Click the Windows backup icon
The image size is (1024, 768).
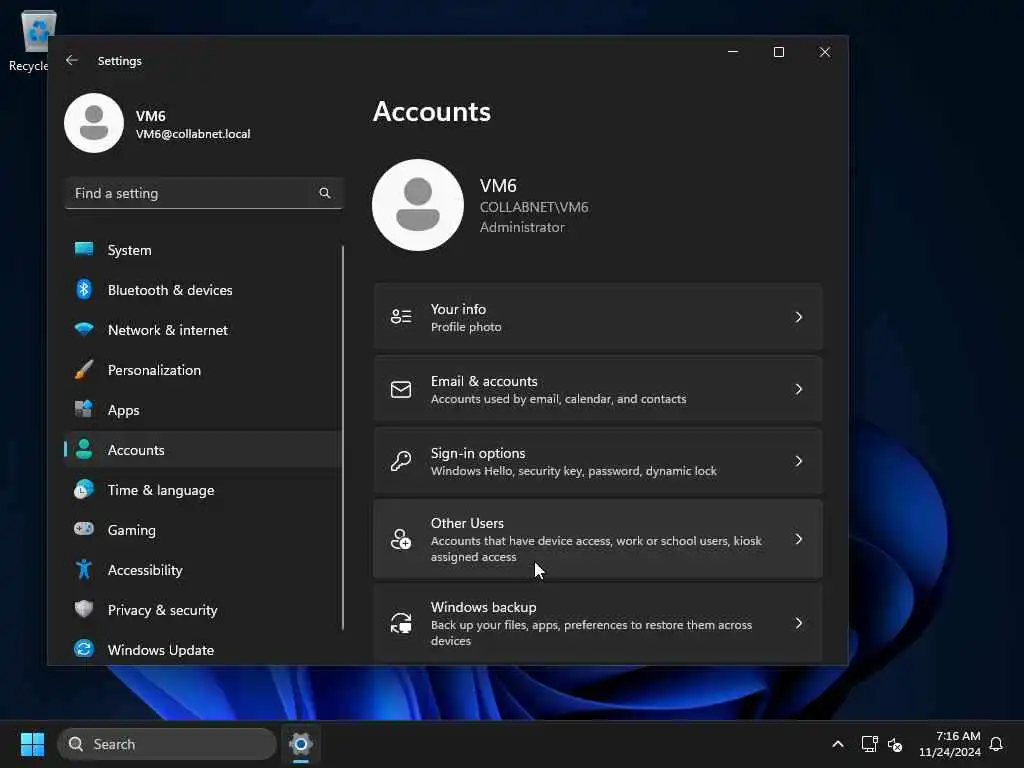401,623
